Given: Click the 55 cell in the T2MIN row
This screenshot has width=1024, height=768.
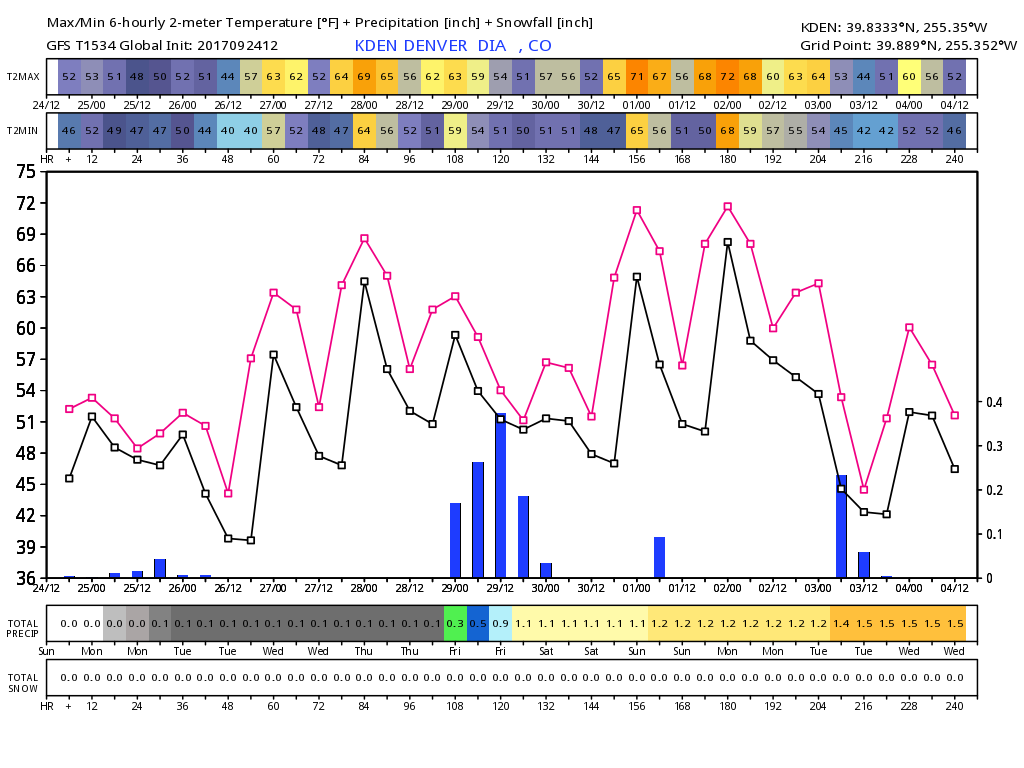Looking at the screenshot, I should 795,131.
